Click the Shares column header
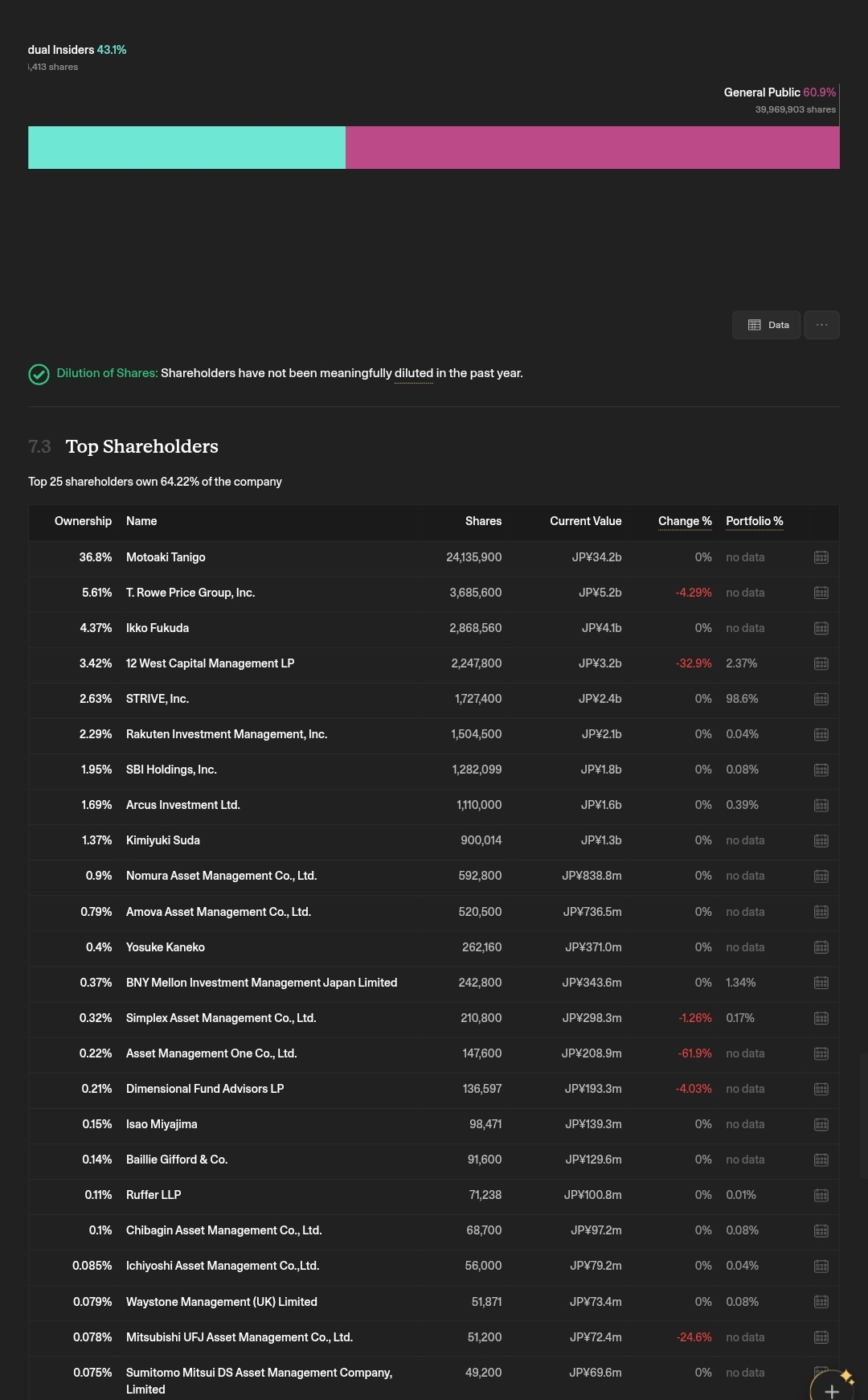This screenshot has height=1400, width=868. pos(483,521)
